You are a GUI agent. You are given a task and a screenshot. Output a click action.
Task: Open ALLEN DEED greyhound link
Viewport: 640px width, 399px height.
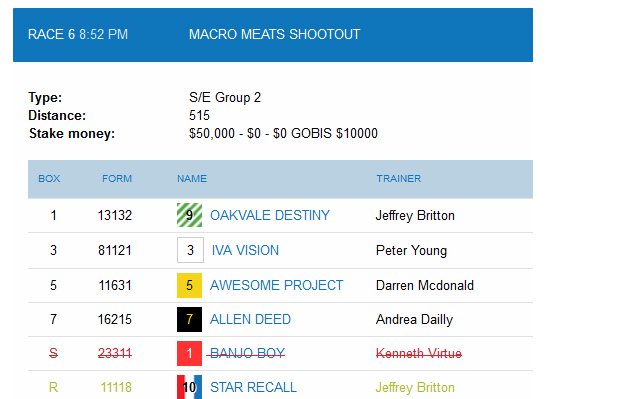pyautogui.click(x=250, y=319)
